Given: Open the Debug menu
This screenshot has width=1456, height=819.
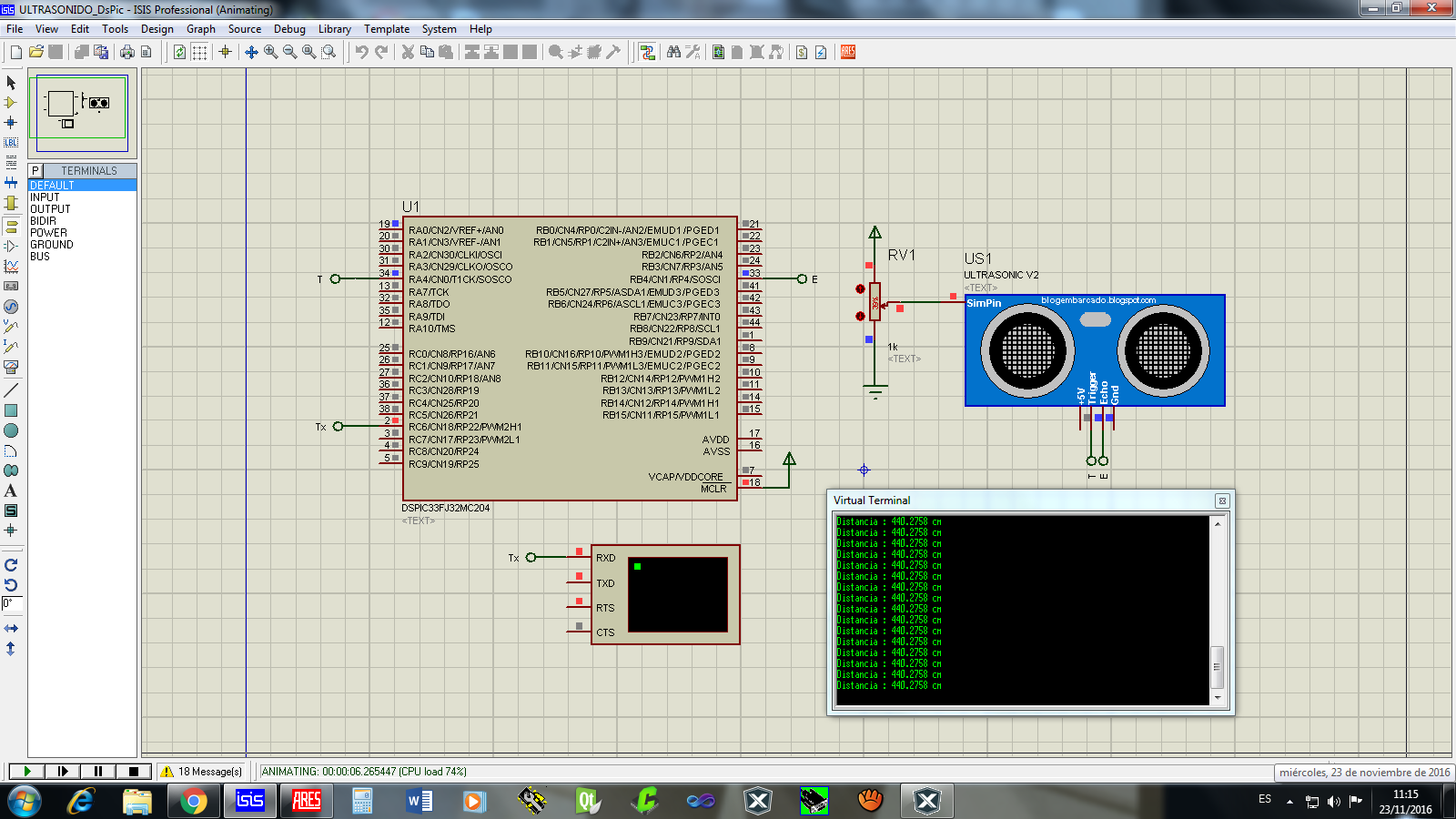Looking at the screenshot, I should (x=289, y=28).
